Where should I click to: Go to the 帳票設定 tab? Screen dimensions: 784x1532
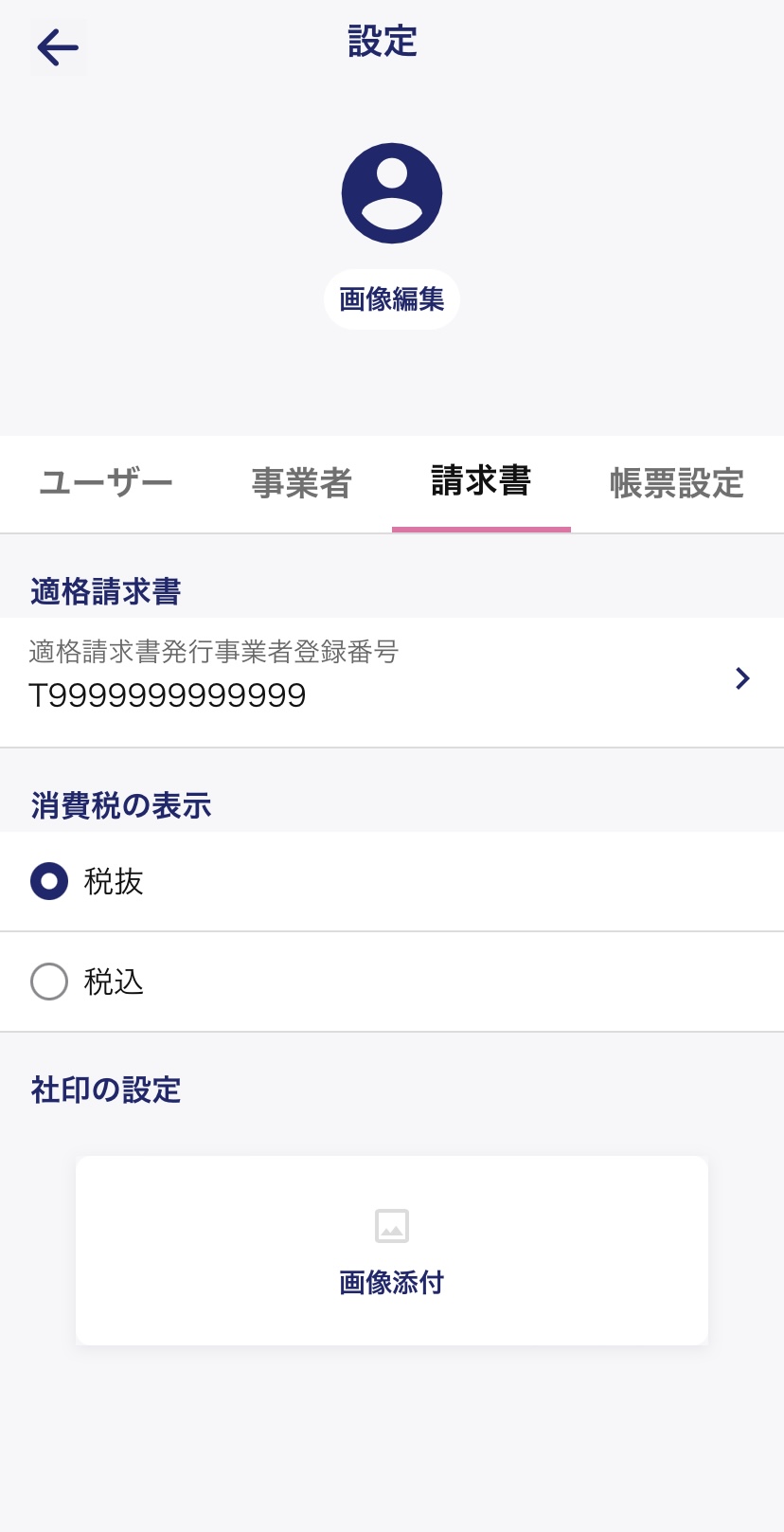pyautogui.click(x=676, y=483)
